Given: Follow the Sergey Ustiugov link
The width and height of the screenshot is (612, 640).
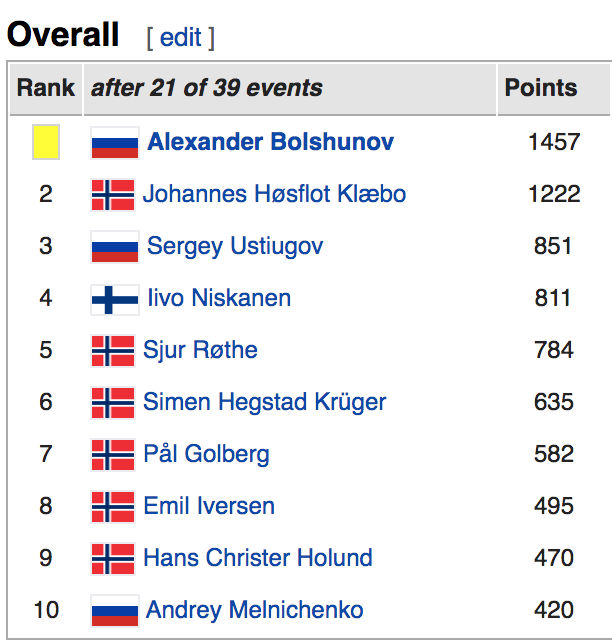Looking at the screenshot, I should click(x=235, y=246).
